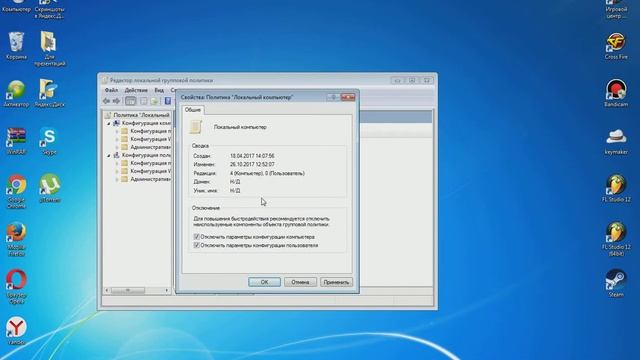Click the tree pane scrollbar right arrow
Screen dimensions: 640x360
167,291
